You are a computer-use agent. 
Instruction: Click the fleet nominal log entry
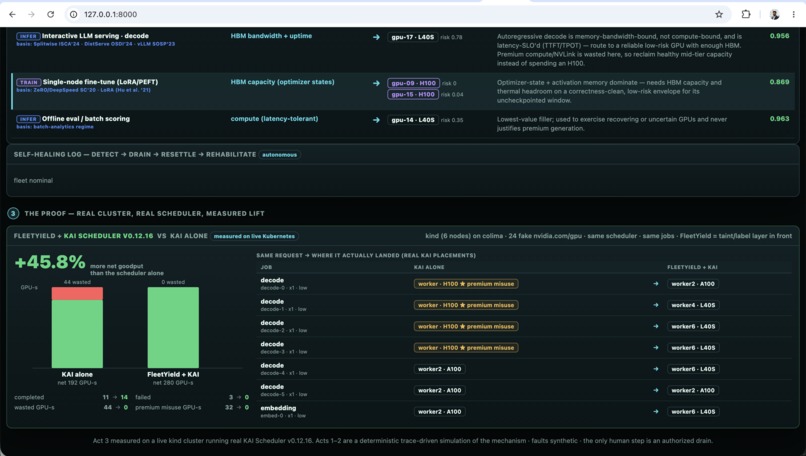coord(33,180)
